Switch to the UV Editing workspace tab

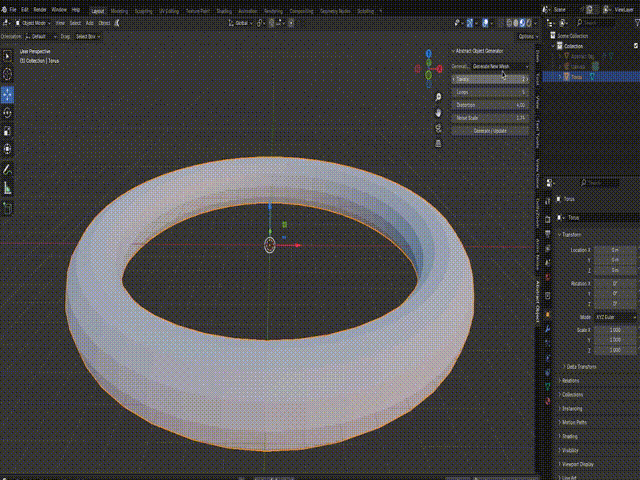169,11
